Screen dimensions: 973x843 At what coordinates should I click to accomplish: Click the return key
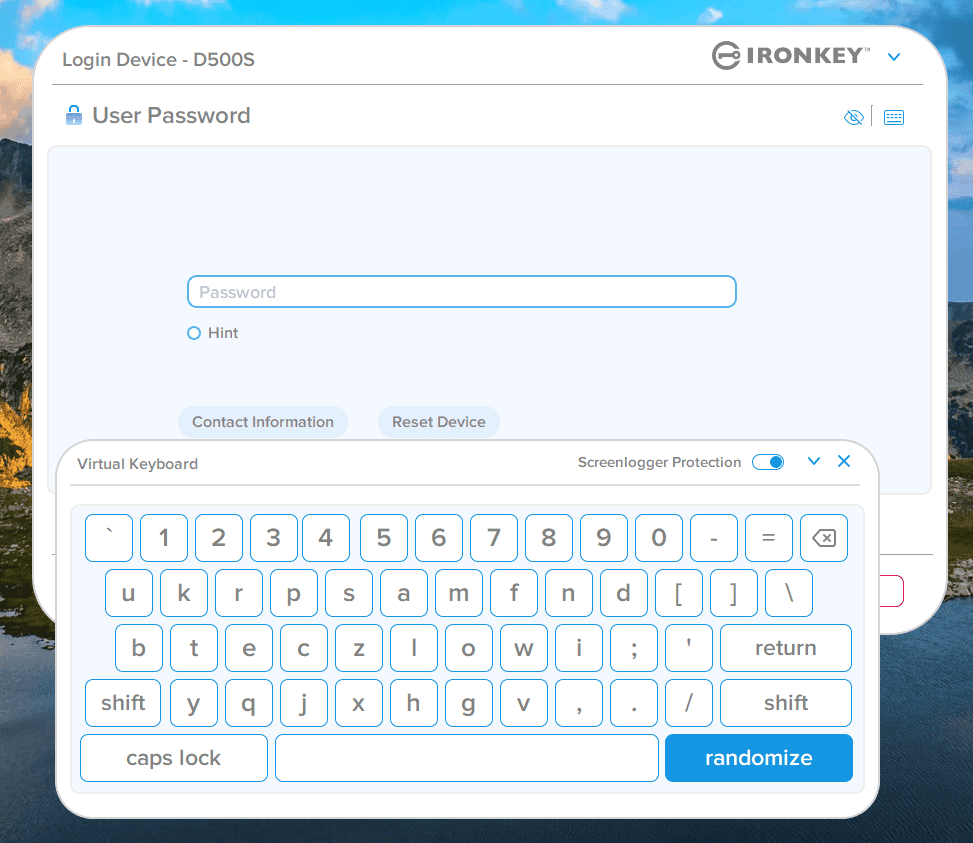(786, 648)
